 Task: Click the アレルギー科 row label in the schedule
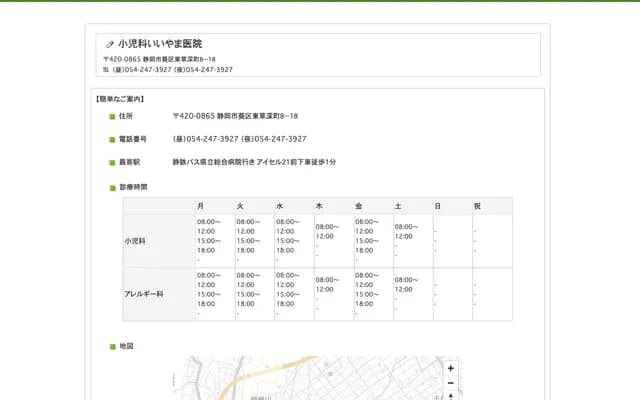click(143, 294)
